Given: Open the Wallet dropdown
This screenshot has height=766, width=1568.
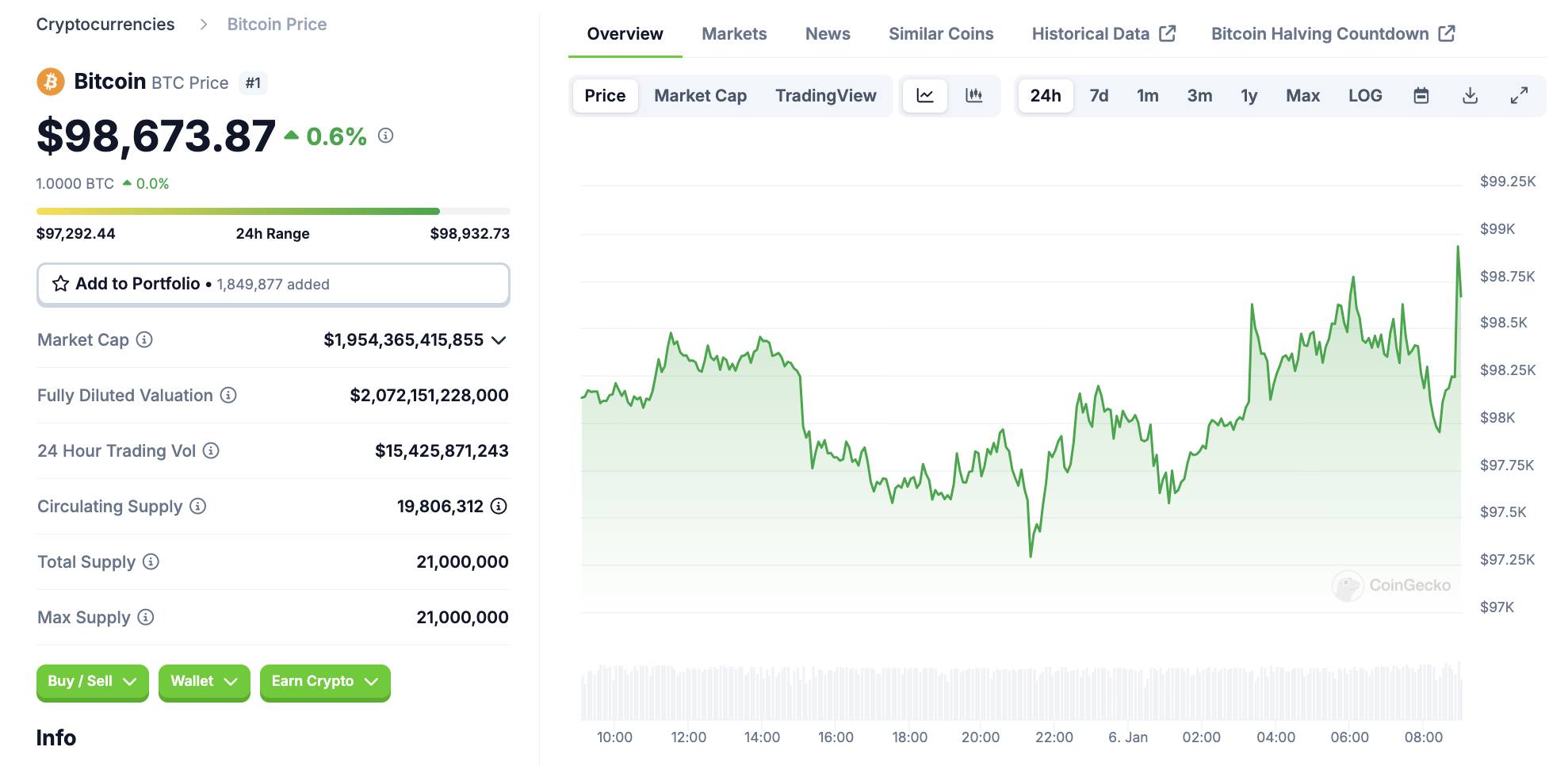Looking at the screenshot, I should point(205,682).
